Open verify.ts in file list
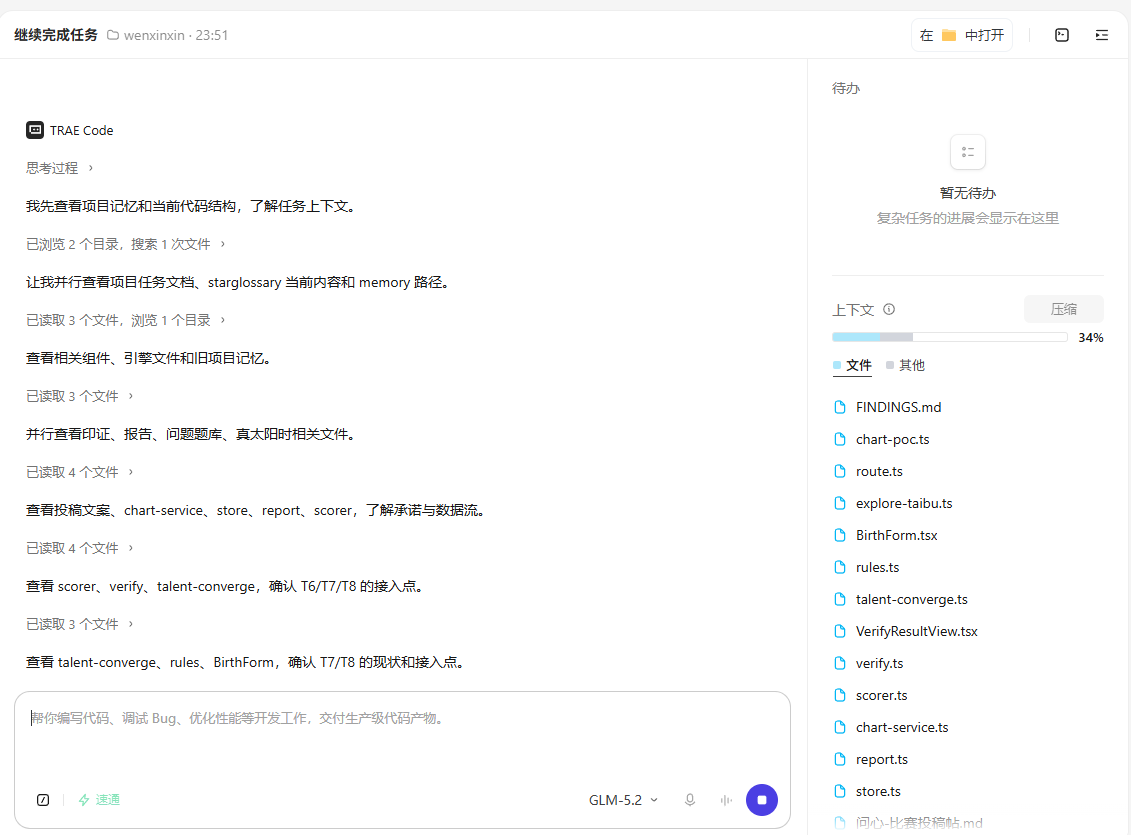Image resolution: width=1131 pixels, height=835 pixels. click(x=879, y=663)
